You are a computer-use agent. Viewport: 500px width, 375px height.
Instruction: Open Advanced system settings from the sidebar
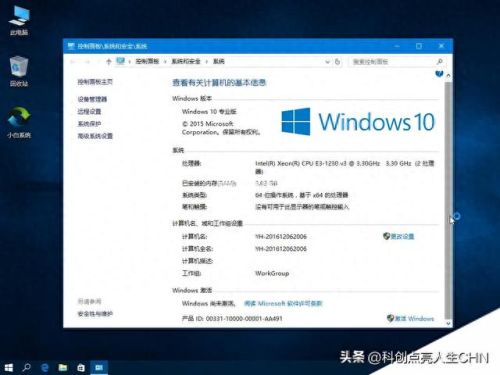(x=95, y=136)
